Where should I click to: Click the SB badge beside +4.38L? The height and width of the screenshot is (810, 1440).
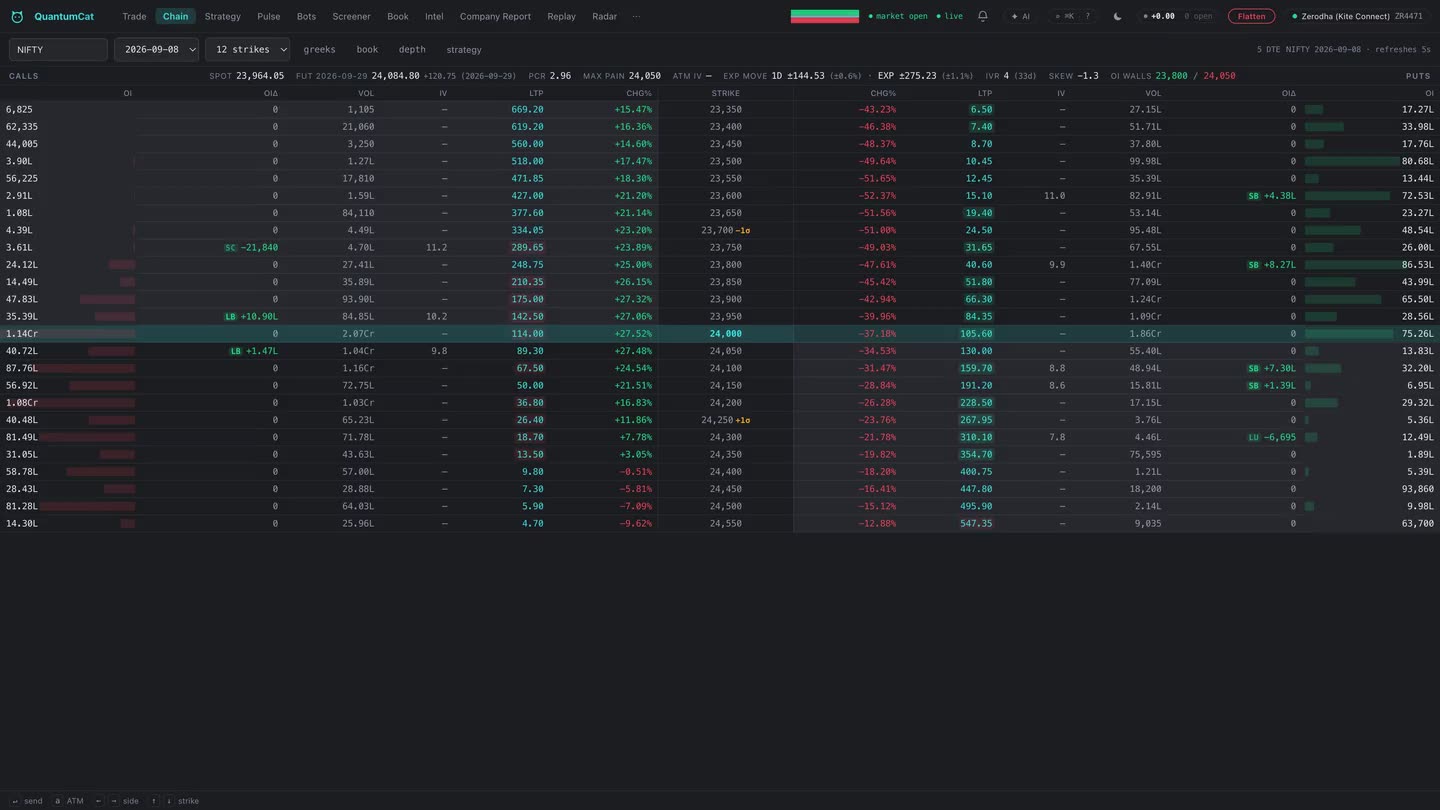click(x=1253, y=196)
